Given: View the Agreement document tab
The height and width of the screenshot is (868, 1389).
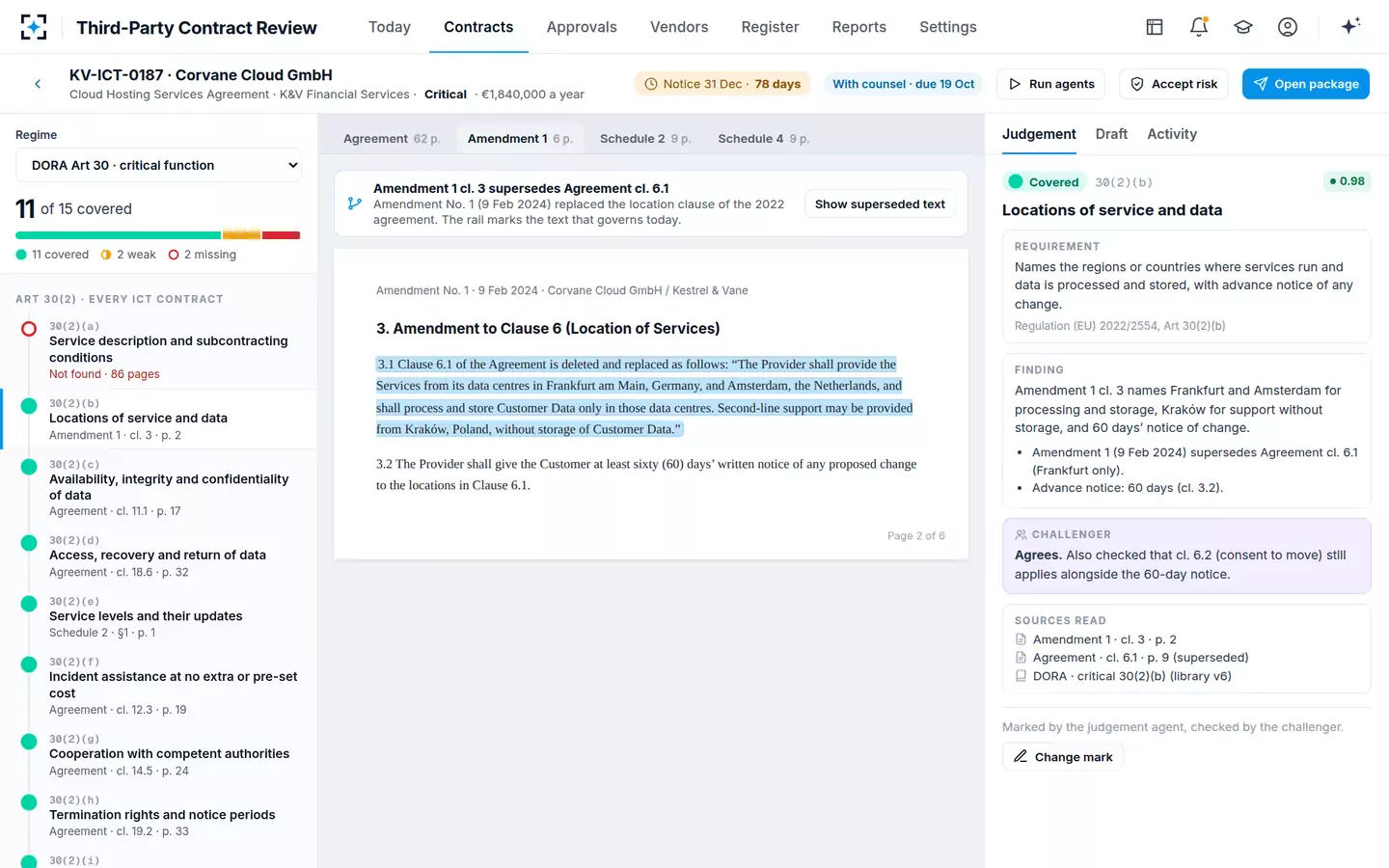Looking at the screenshot, I should (392, 139).
